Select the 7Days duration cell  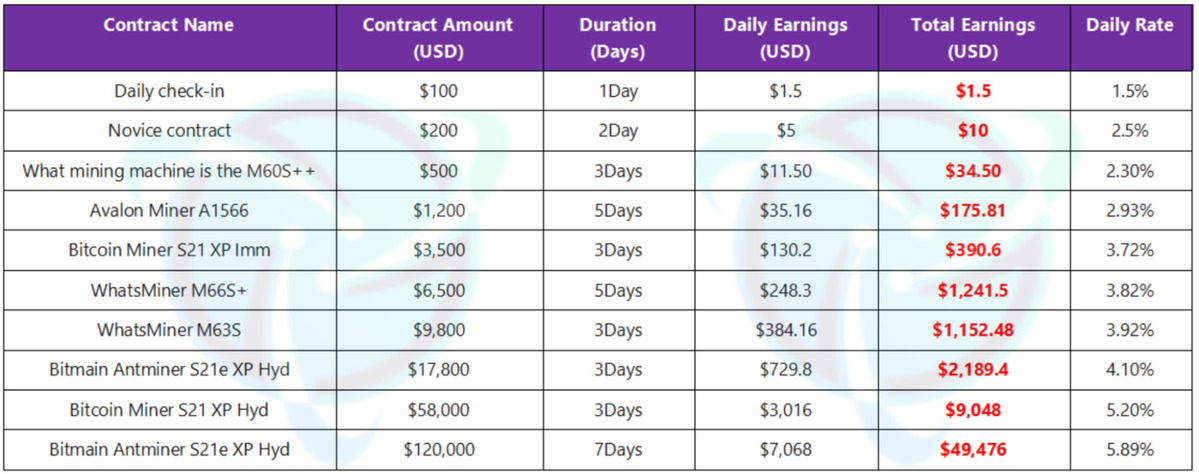tap(617, 450)
